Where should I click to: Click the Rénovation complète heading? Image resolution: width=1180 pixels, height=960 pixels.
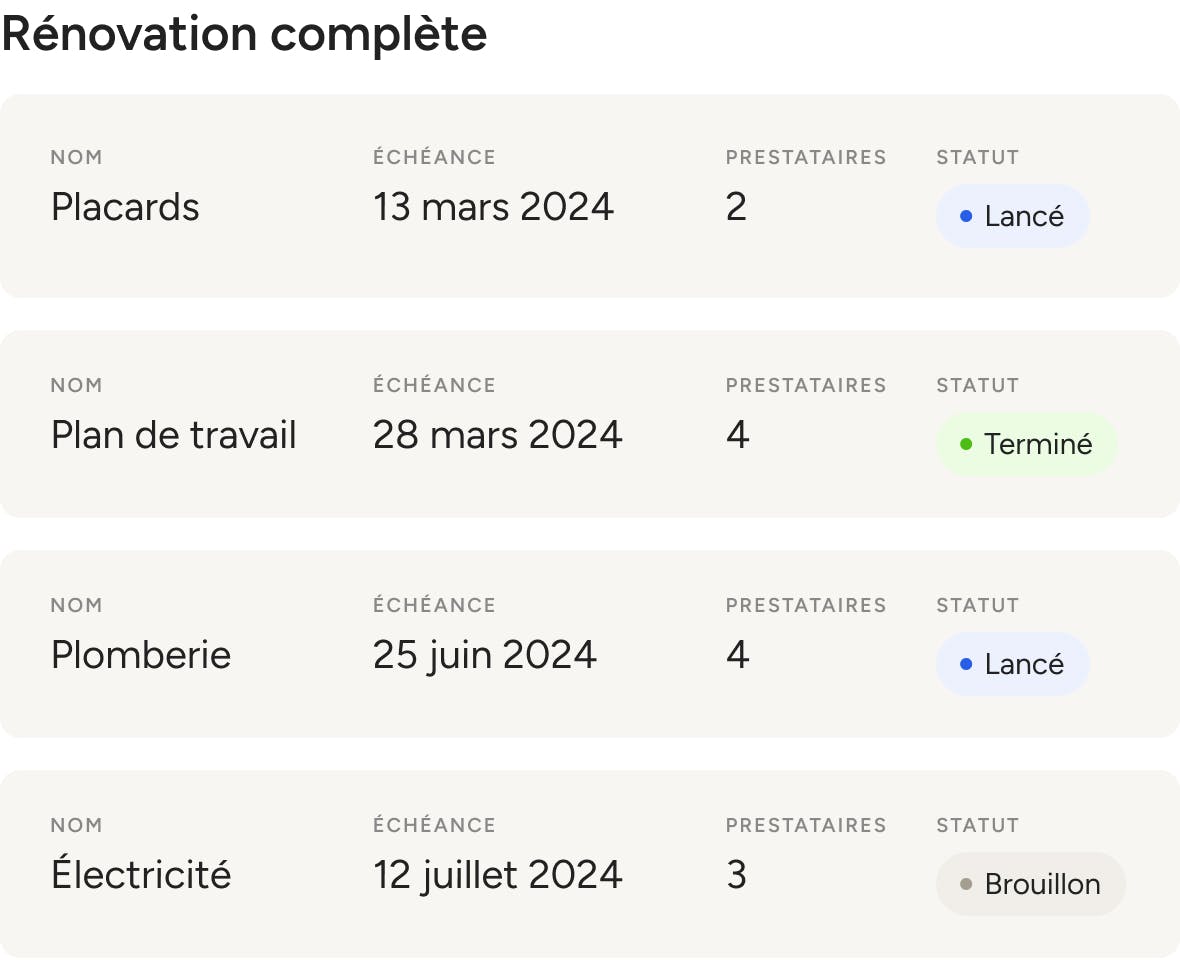tap(245, 34)
